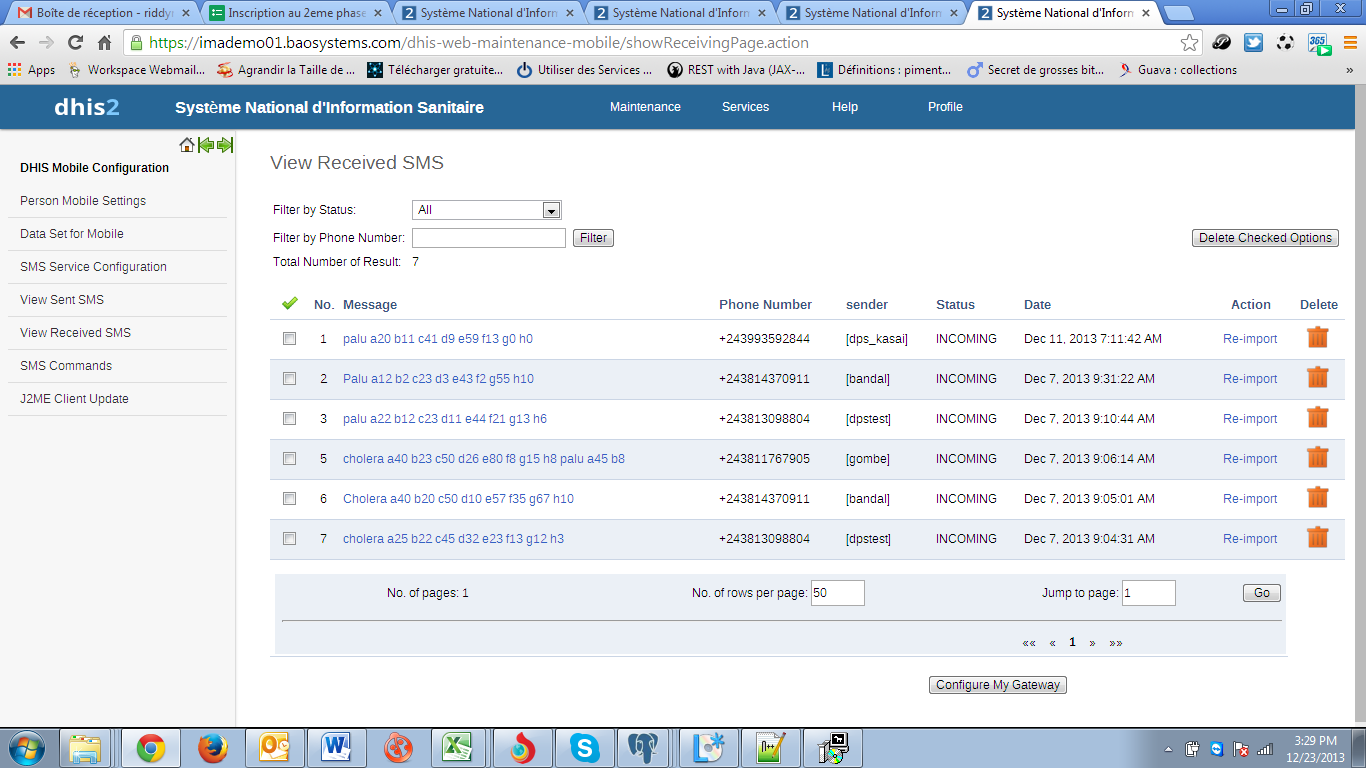Click Delete Checked Options button
Screen dimensions: 1366x768
point(1265,238)
